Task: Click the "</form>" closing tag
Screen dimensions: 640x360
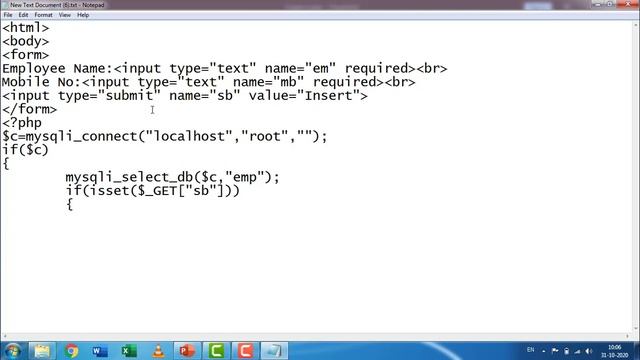Action: coord(29,109)
